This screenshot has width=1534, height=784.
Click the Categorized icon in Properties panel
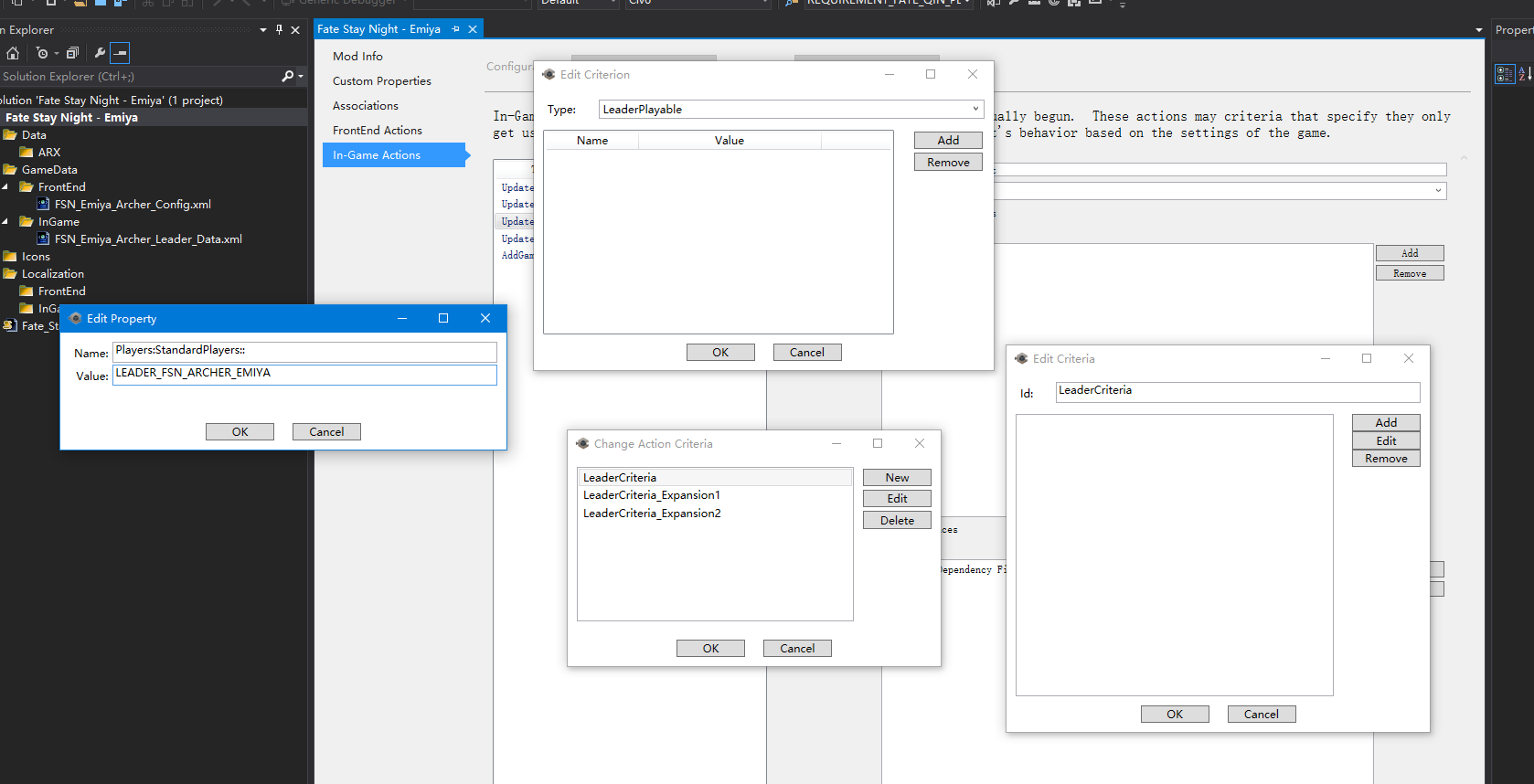point(1505,74)
